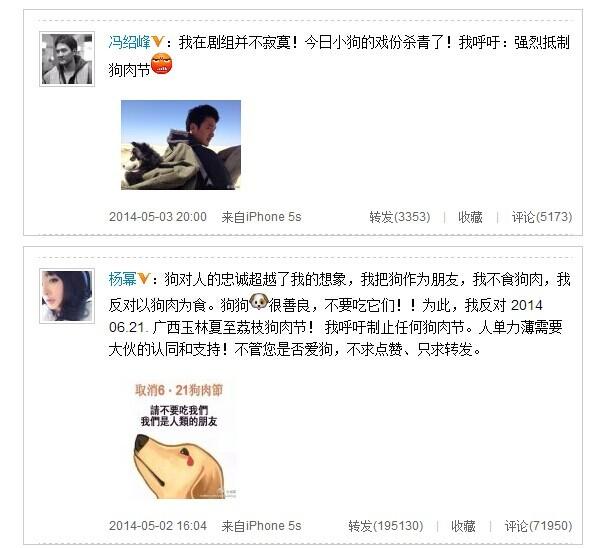This screenshot has height=548, width=608.
Task: Click the verified V badge next to 杨幂
Action: [143, 278]
